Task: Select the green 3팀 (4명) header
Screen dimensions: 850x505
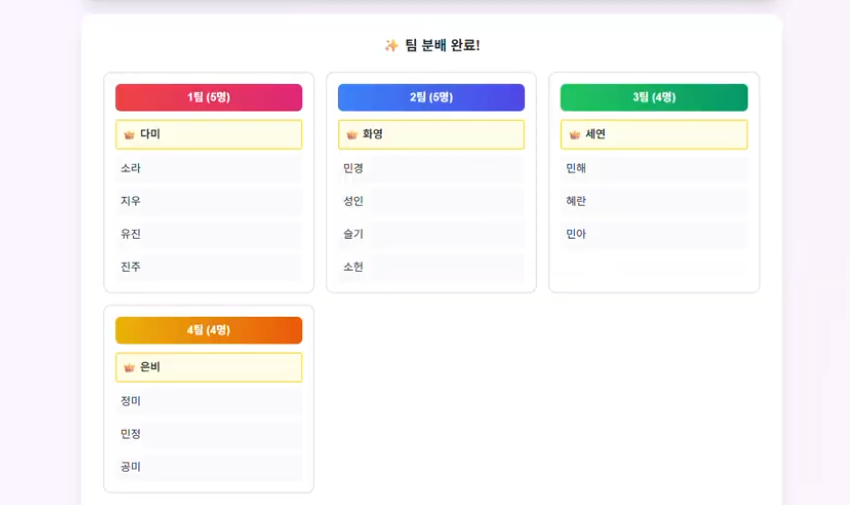Action: pos(654,97)
